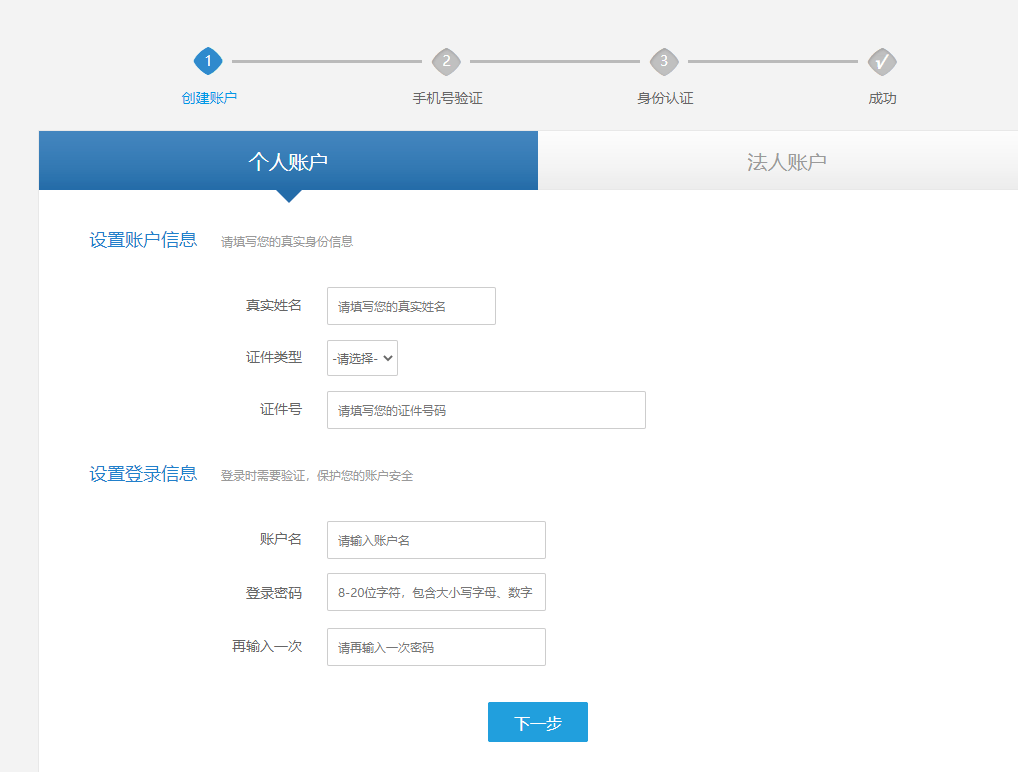
Task: Select the 创建账户 step label
Action: click(209, 98)
